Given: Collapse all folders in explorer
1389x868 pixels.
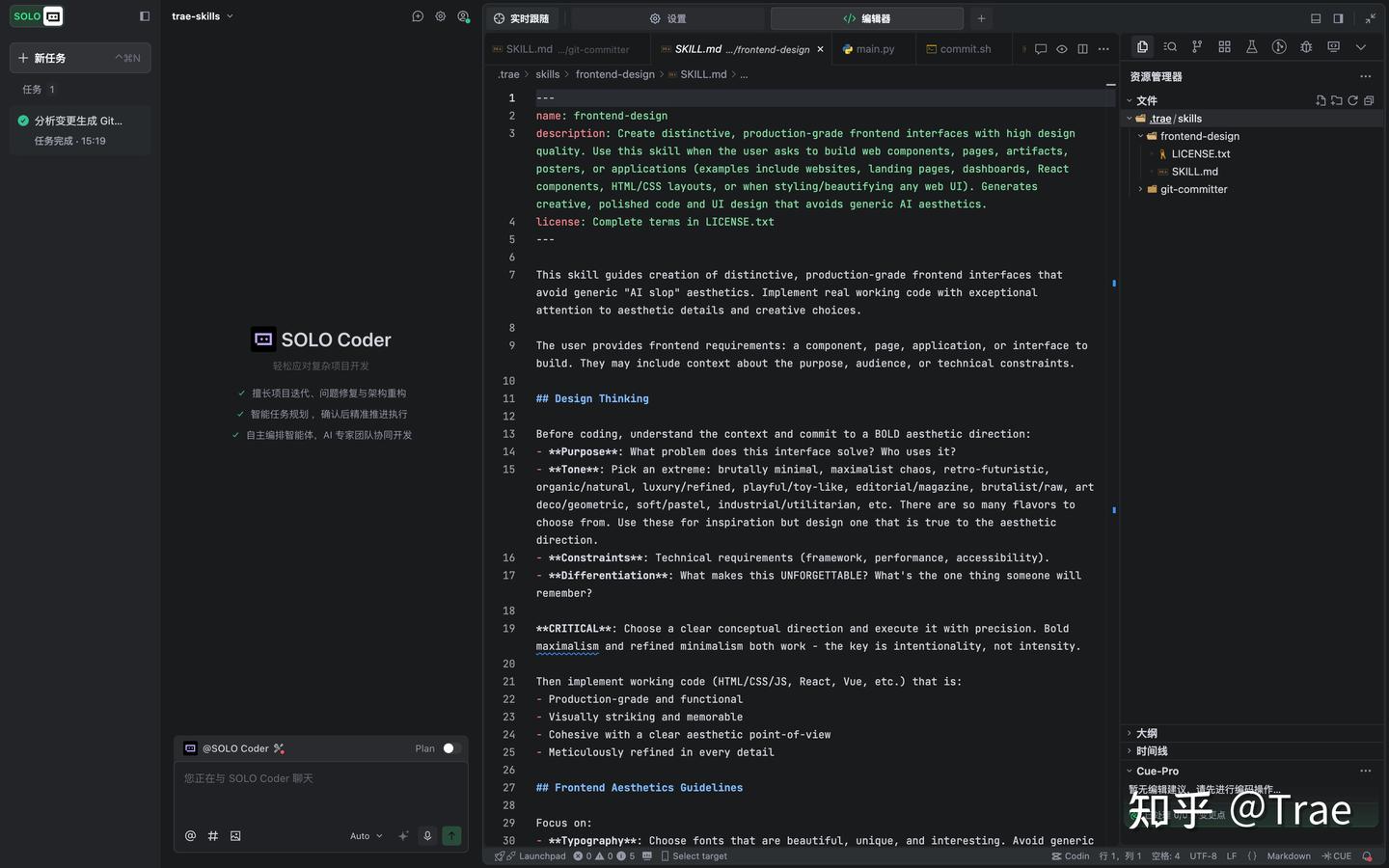Looking at the screenshot, I should (x=1369, y=100).
